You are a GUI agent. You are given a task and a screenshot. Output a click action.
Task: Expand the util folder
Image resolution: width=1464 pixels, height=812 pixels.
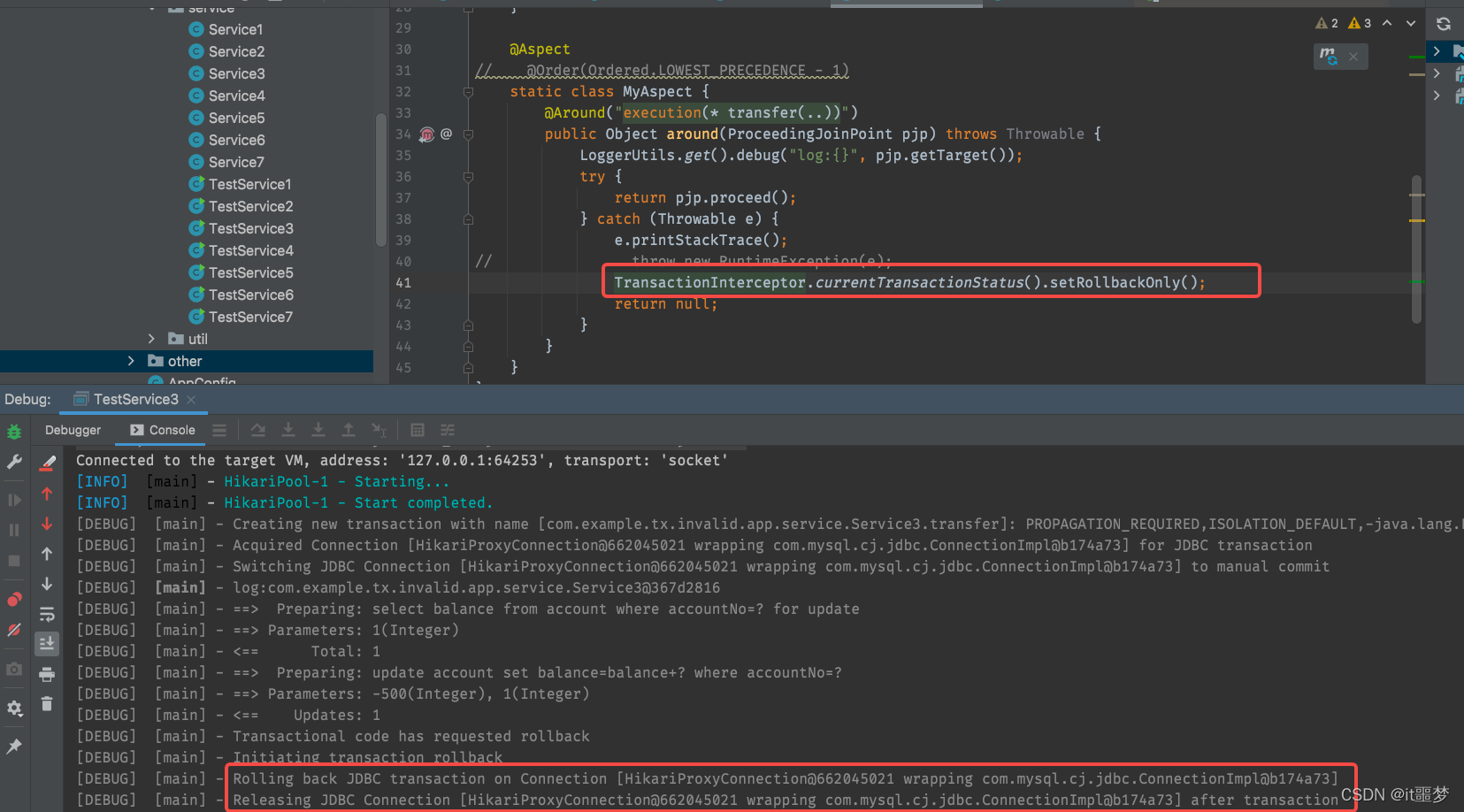click(151, 339)
